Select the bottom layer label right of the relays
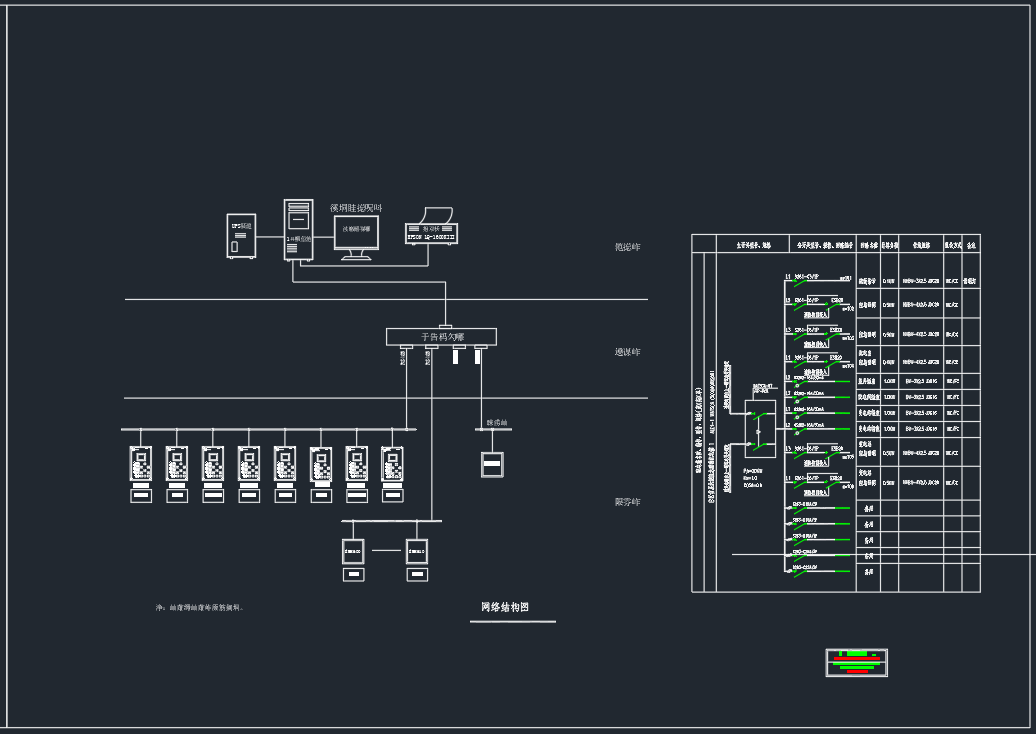This screenshot has width=1036, height=734. point(627,502)
